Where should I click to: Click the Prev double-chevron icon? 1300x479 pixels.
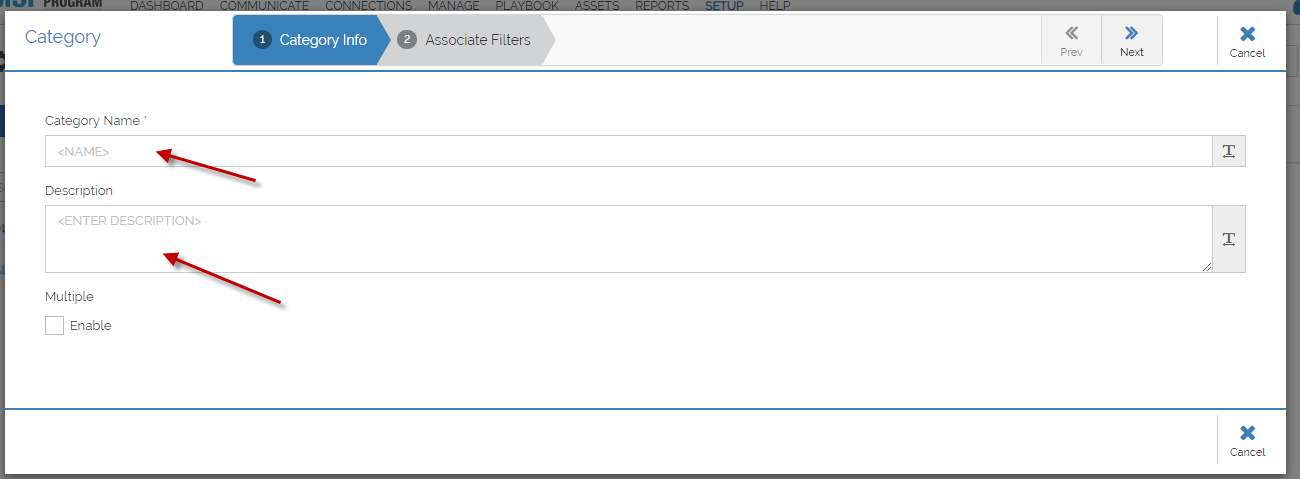coord(1071,33)
